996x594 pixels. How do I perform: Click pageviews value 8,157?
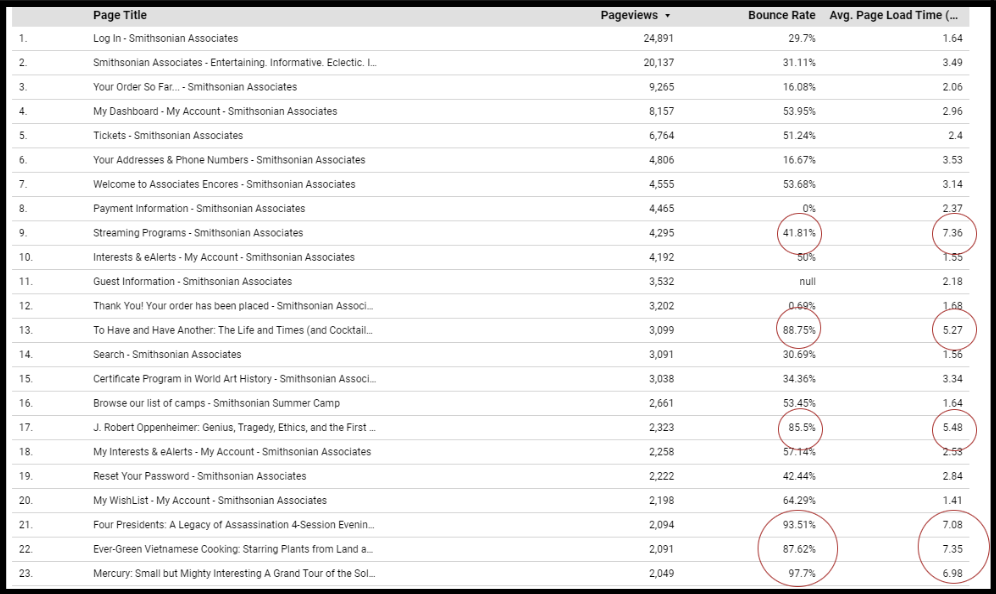click(661, 111)
